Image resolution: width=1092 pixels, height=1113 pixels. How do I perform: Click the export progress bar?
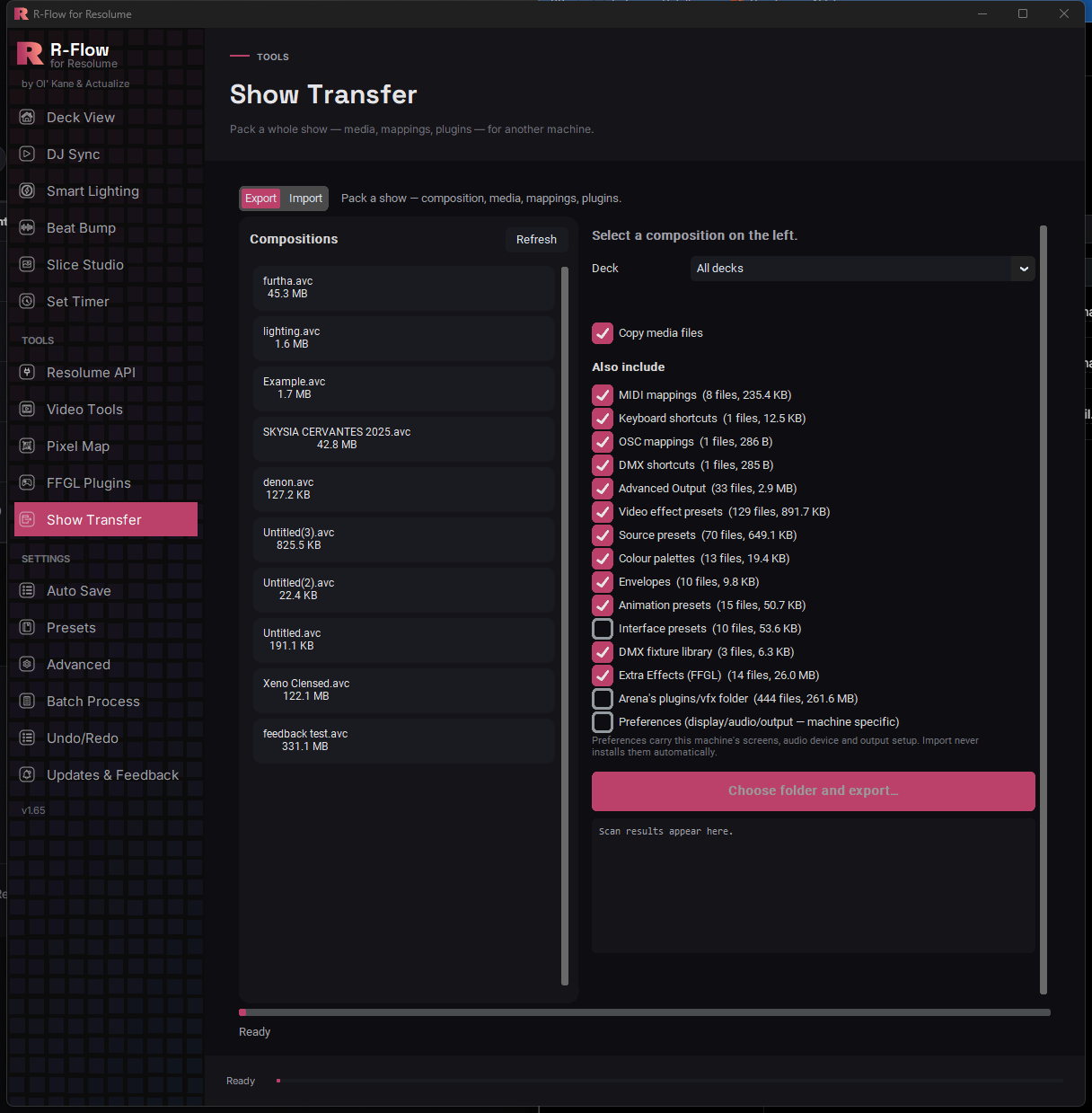click(x=645, y=1012)
